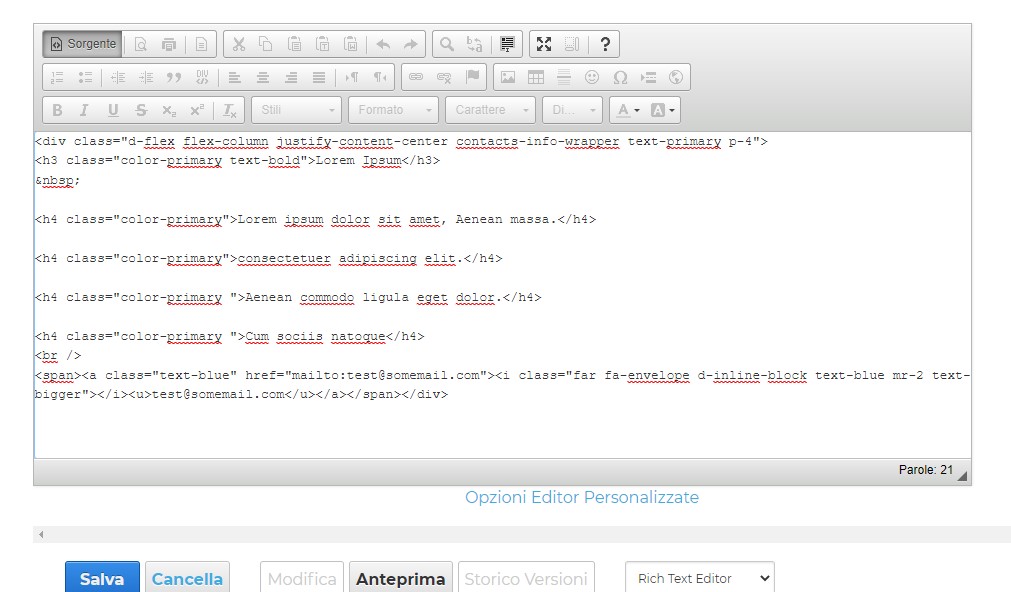Viewport: 1011px width, 592px height.
Task: Open the Table insertion icon
Action: coord(537,77)
